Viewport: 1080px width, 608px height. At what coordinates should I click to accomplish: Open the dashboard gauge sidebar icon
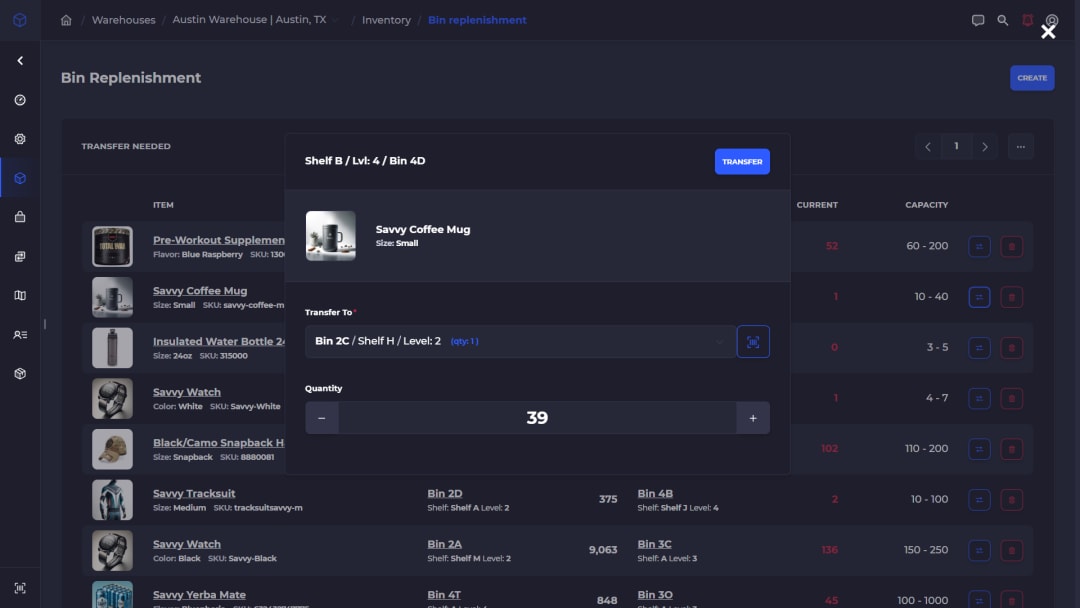20,100
